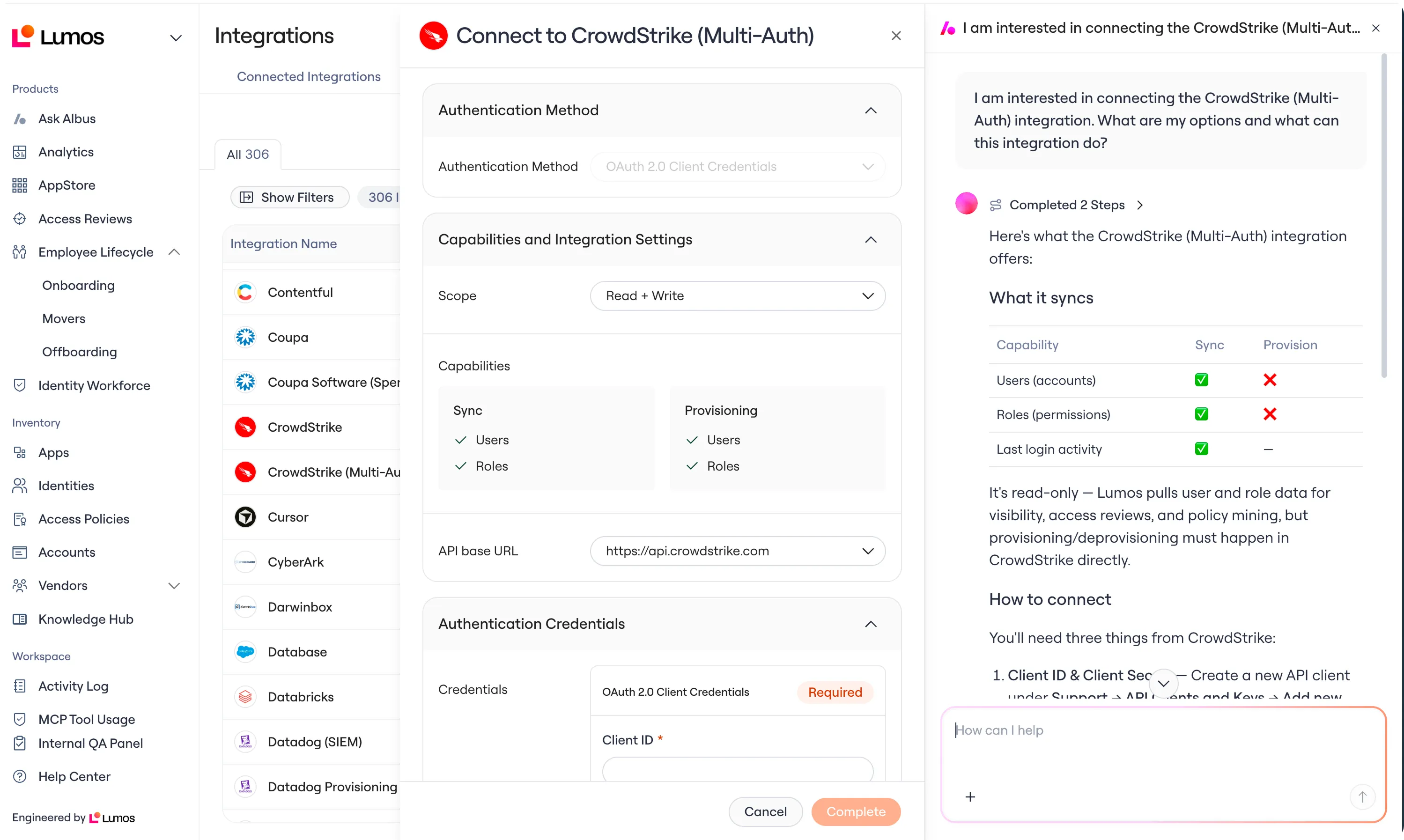Viewport: 1404px width, 840px height.
Task: Click the Contentful logo icon
Action: pos(245,292)
